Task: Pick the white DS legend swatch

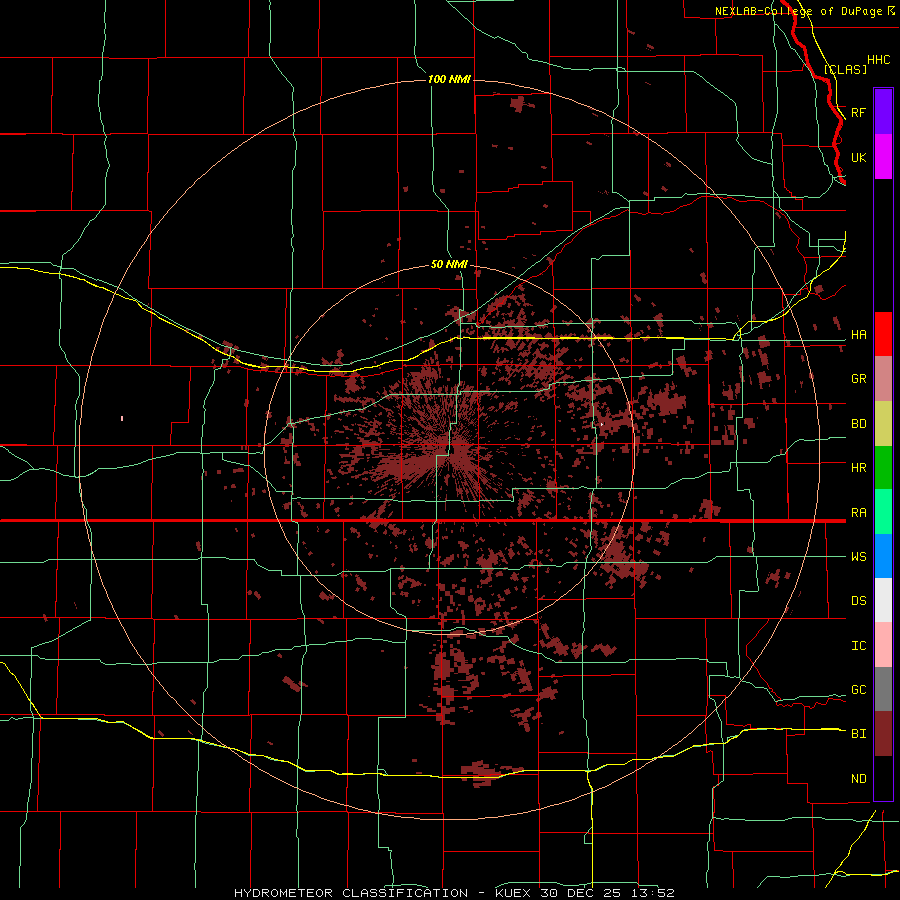Action: coord(883,600)
